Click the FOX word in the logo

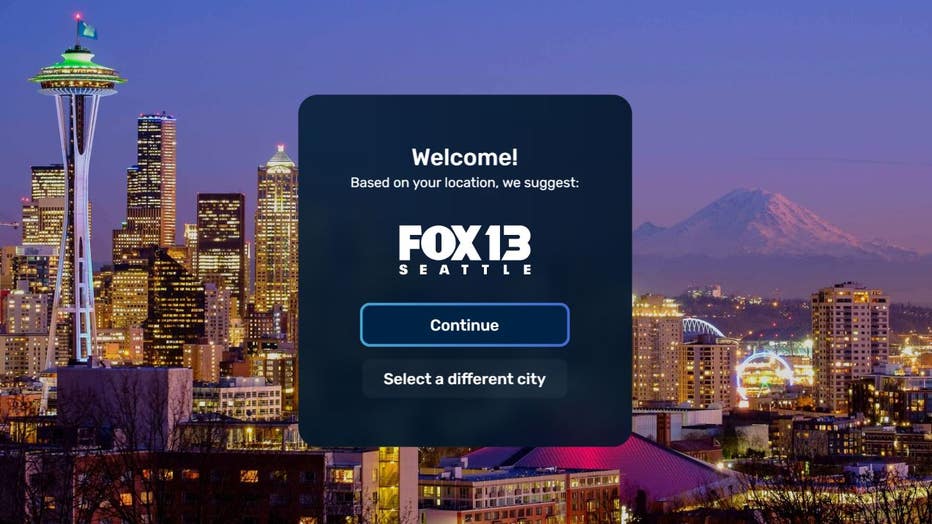point(439,242)
